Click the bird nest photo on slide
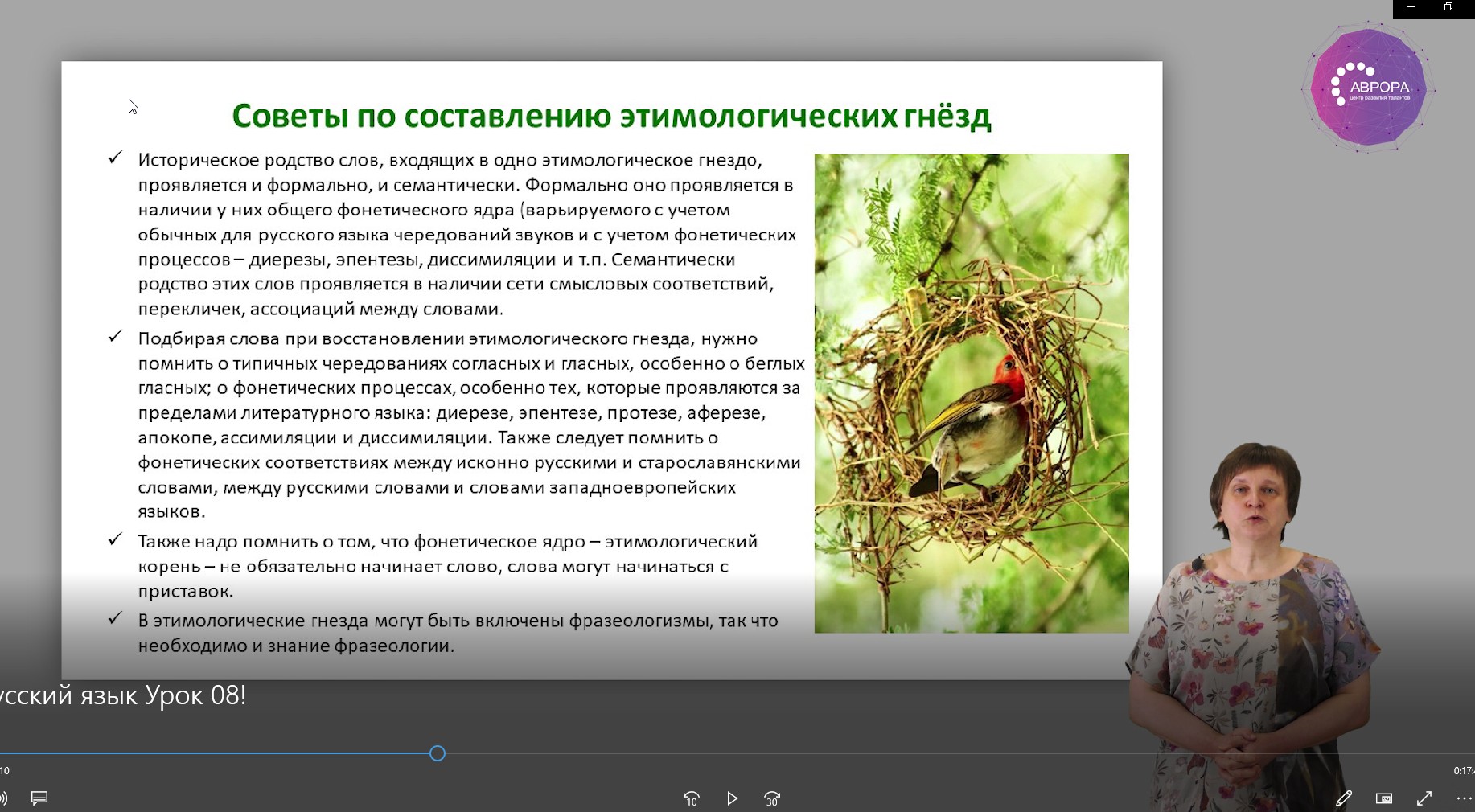The height and width of the screenshot is (812, 1475). tap(971, 392)
